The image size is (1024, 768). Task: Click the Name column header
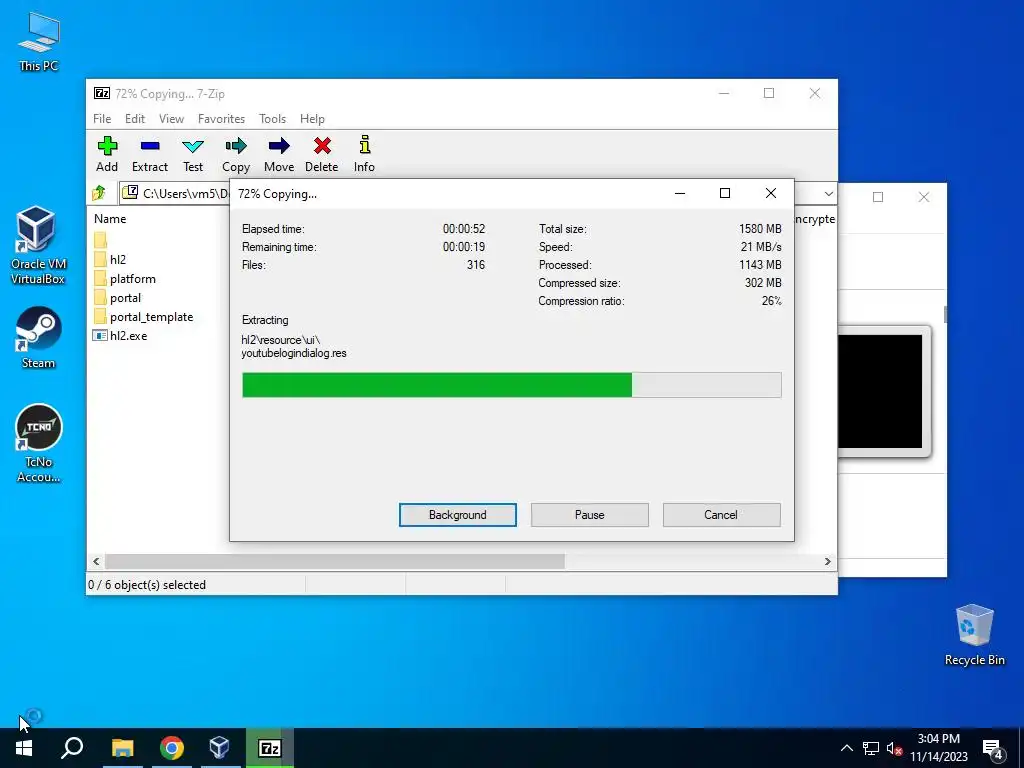[x=110, y=219]
